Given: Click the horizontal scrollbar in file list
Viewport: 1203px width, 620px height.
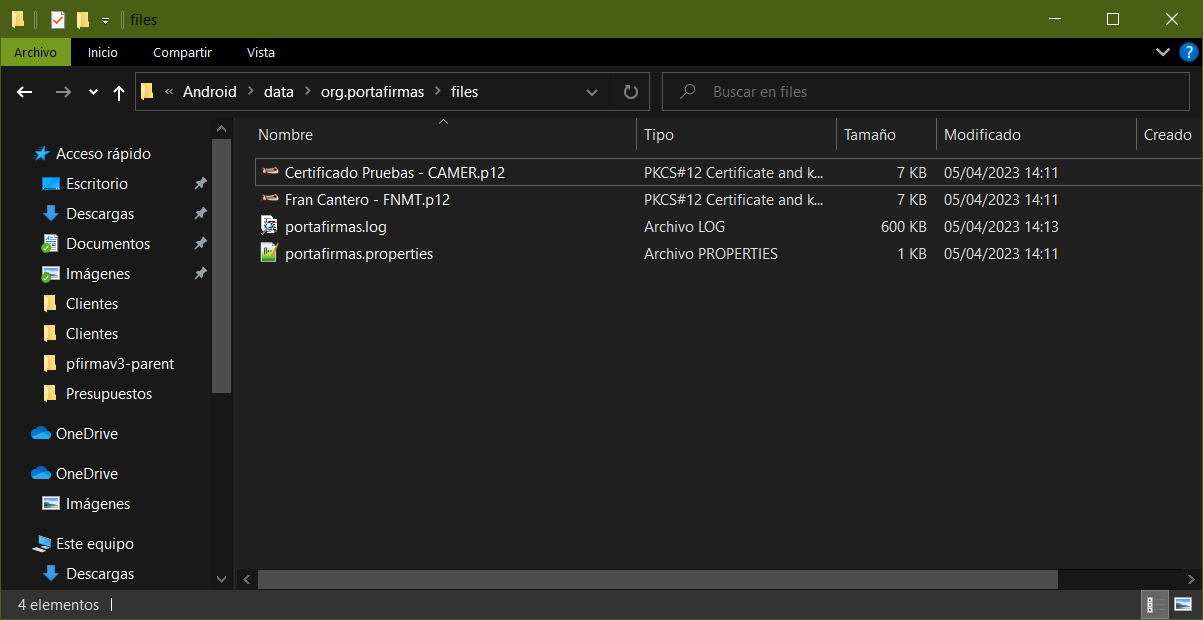Looking at the screenshot, I should (657, 579).
